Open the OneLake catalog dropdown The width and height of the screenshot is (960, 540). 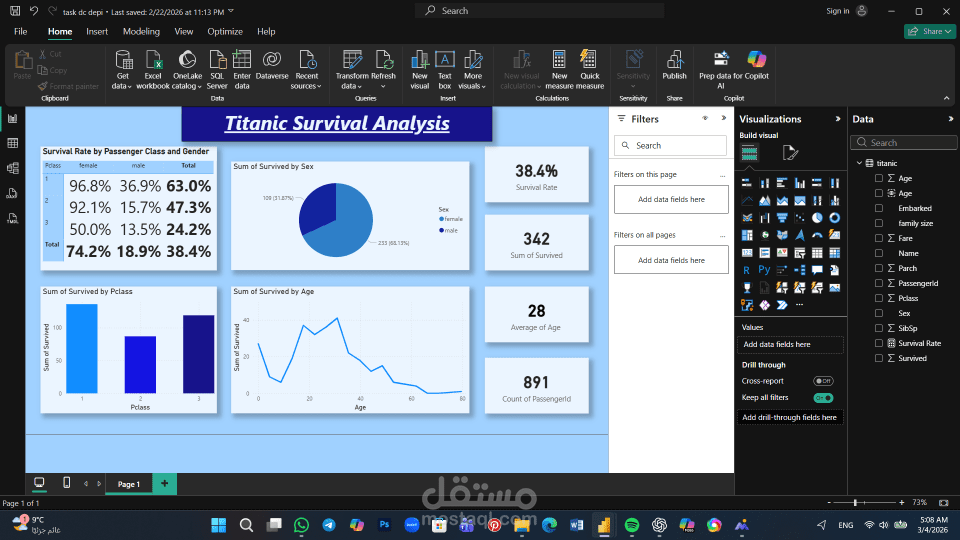pyautogui.click(x=187, y=86)
